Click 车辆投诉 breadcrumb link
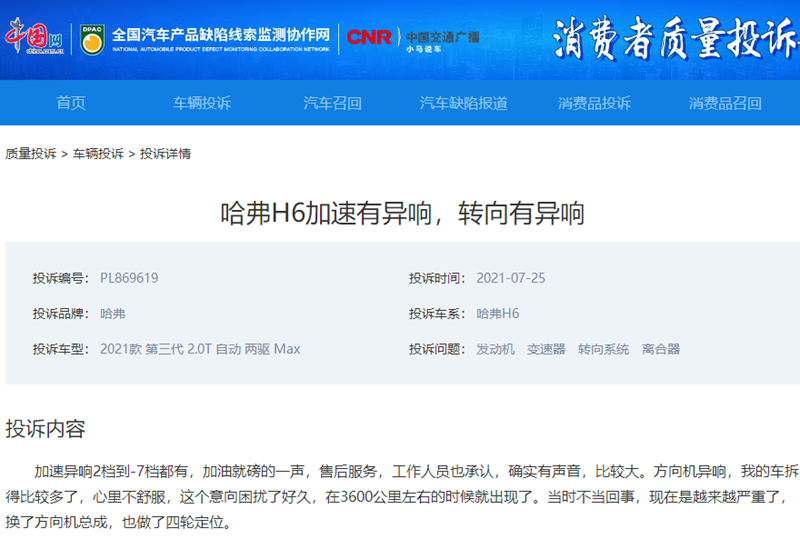The image size is (800, 539). [98, 154]
